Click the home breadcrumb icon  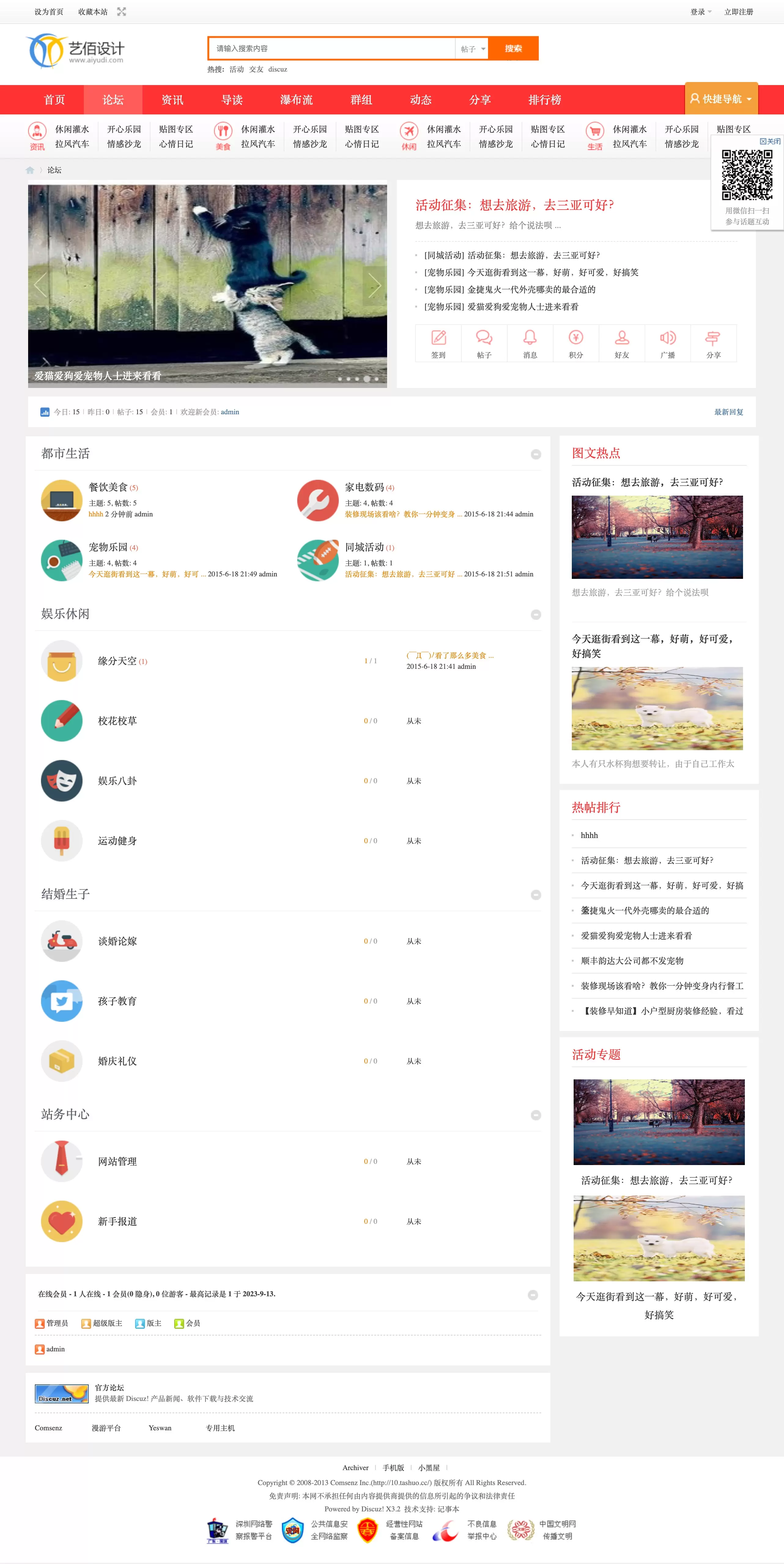click(x=30, y=170)
